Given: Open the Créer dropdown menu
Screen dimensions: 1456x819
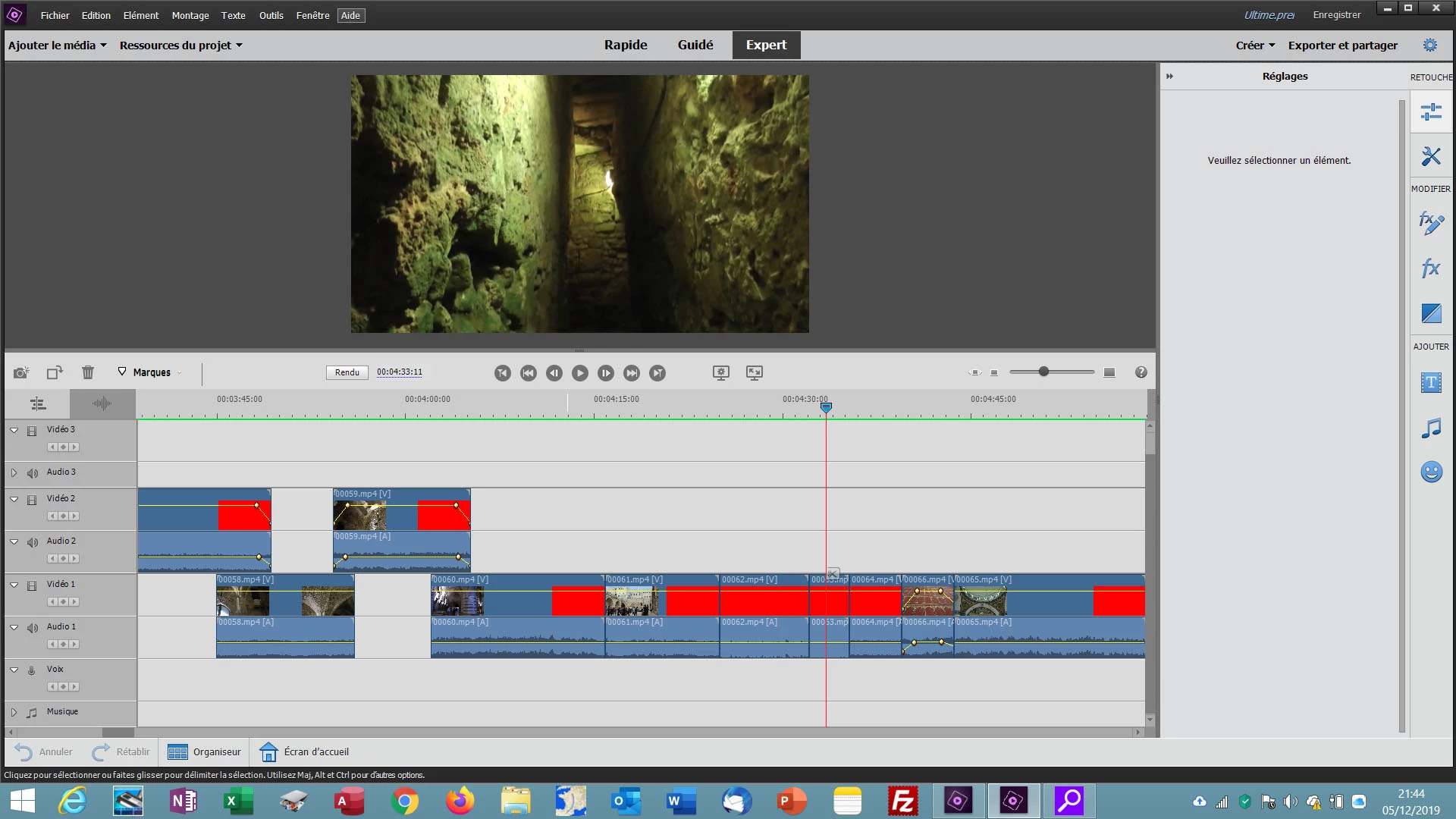Looking at the screenshot, I should (x=1255, y=45).
